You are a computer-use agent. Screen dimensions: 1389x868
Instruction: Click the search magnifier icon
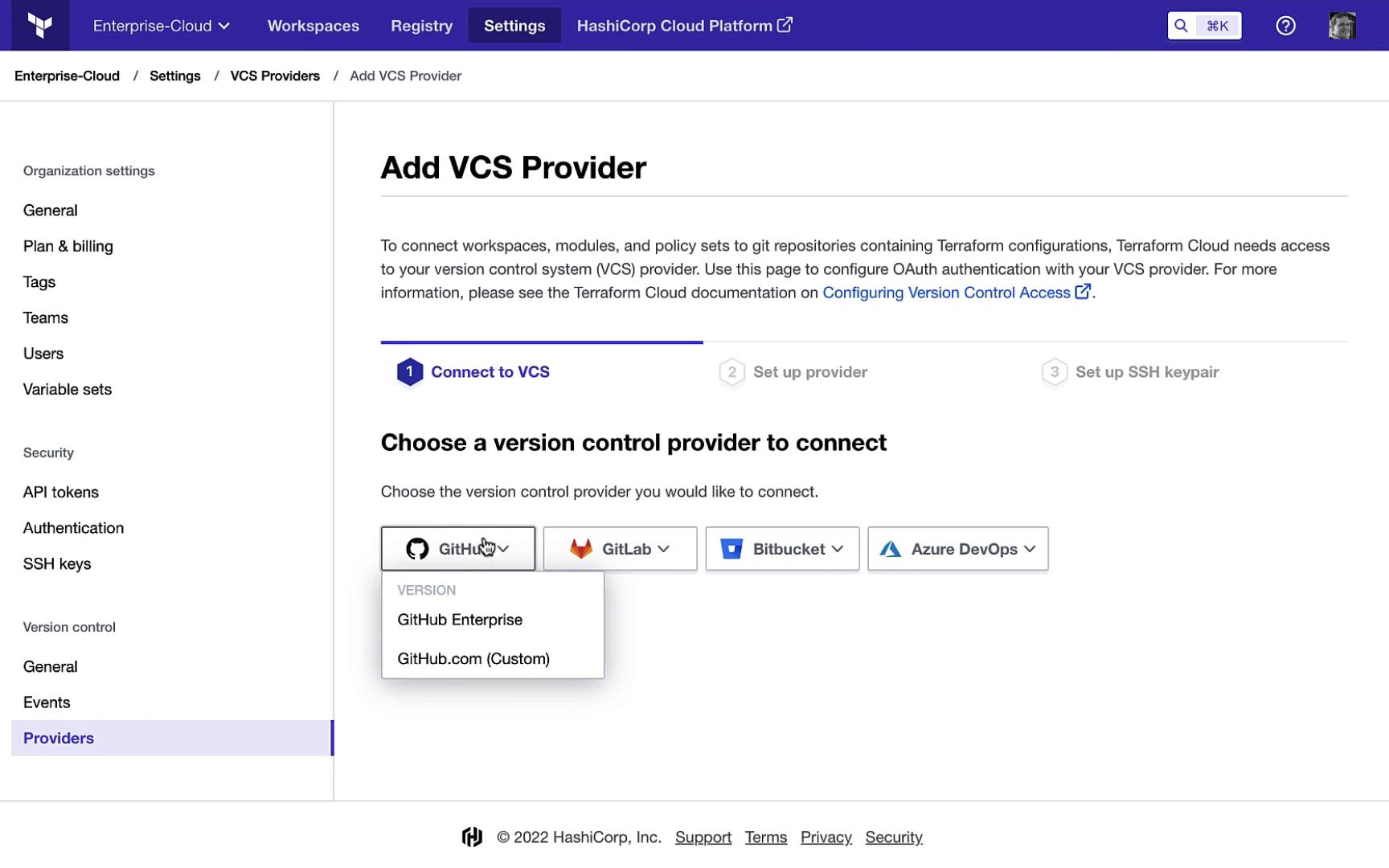[1181, 26]
